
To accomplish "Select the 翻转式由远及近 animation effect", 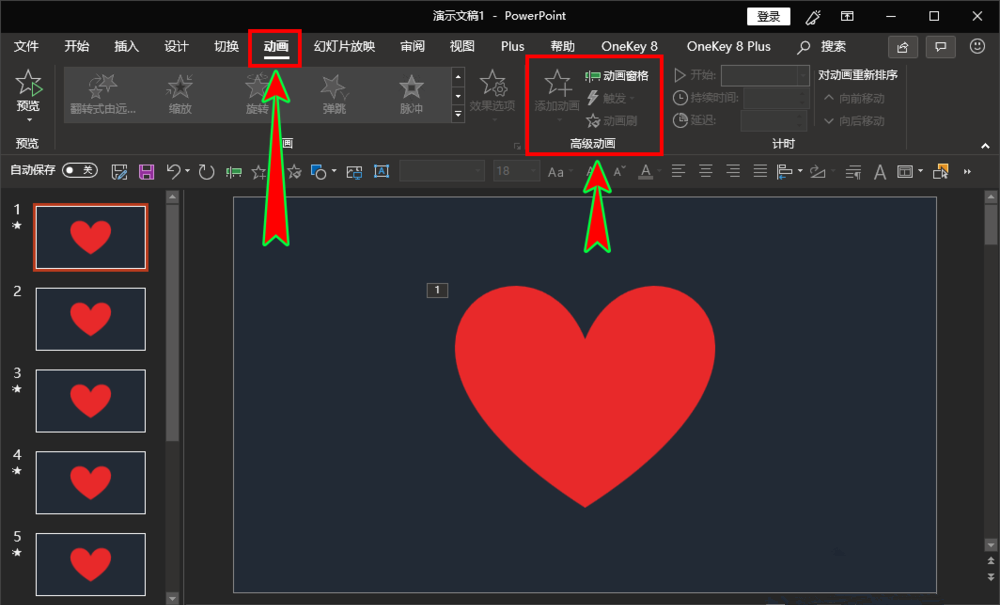I will (103, 94).
